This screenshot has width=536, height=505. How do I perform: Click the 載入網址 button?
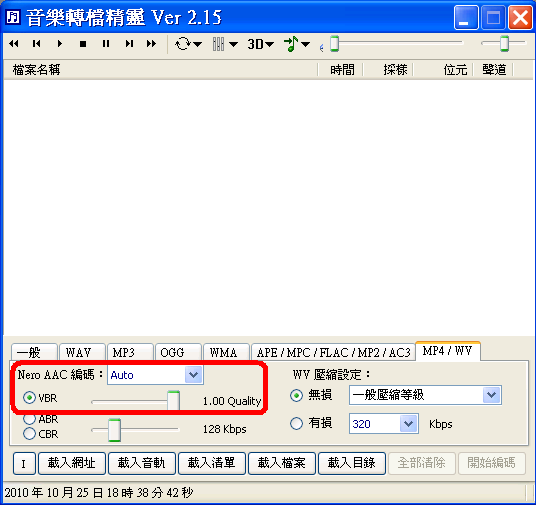[72, 463]
